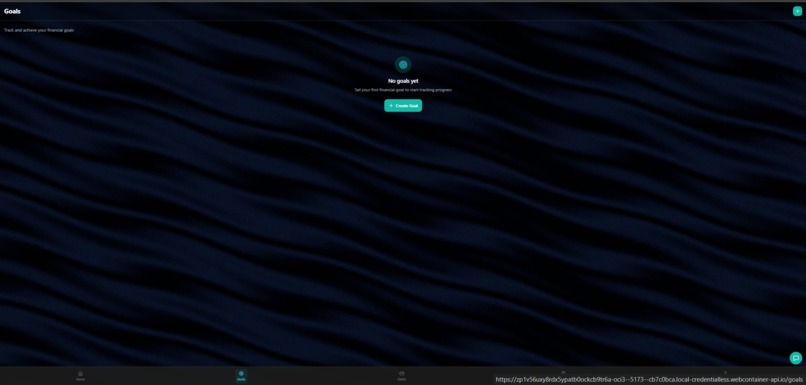Click "Set your first financial goal" message
Image resolution: width=806 pixels, height=385 pixels.
[x=403, y=90]
